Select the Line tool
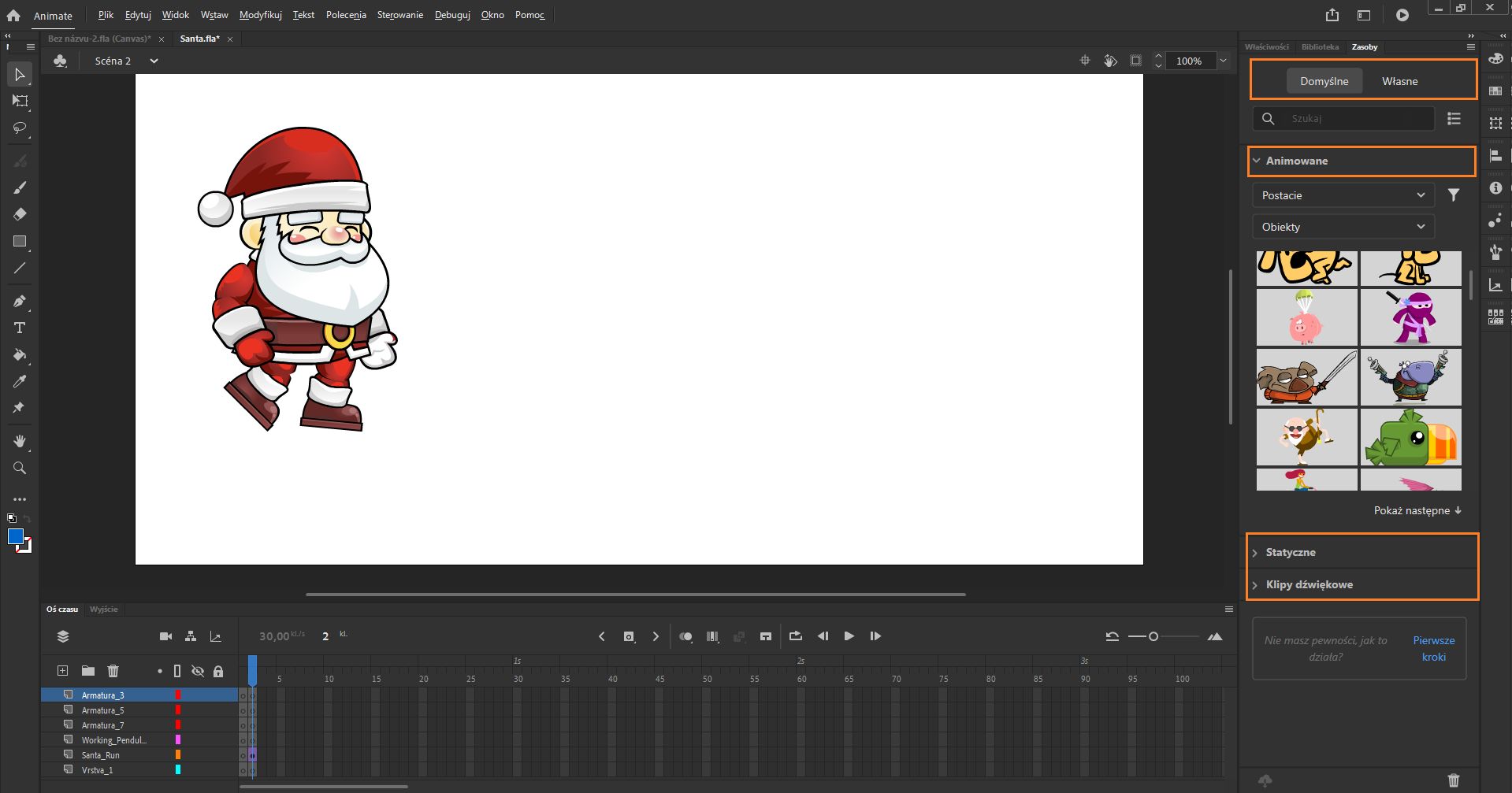Screen dimensions: 1512x793 point(20,268)
